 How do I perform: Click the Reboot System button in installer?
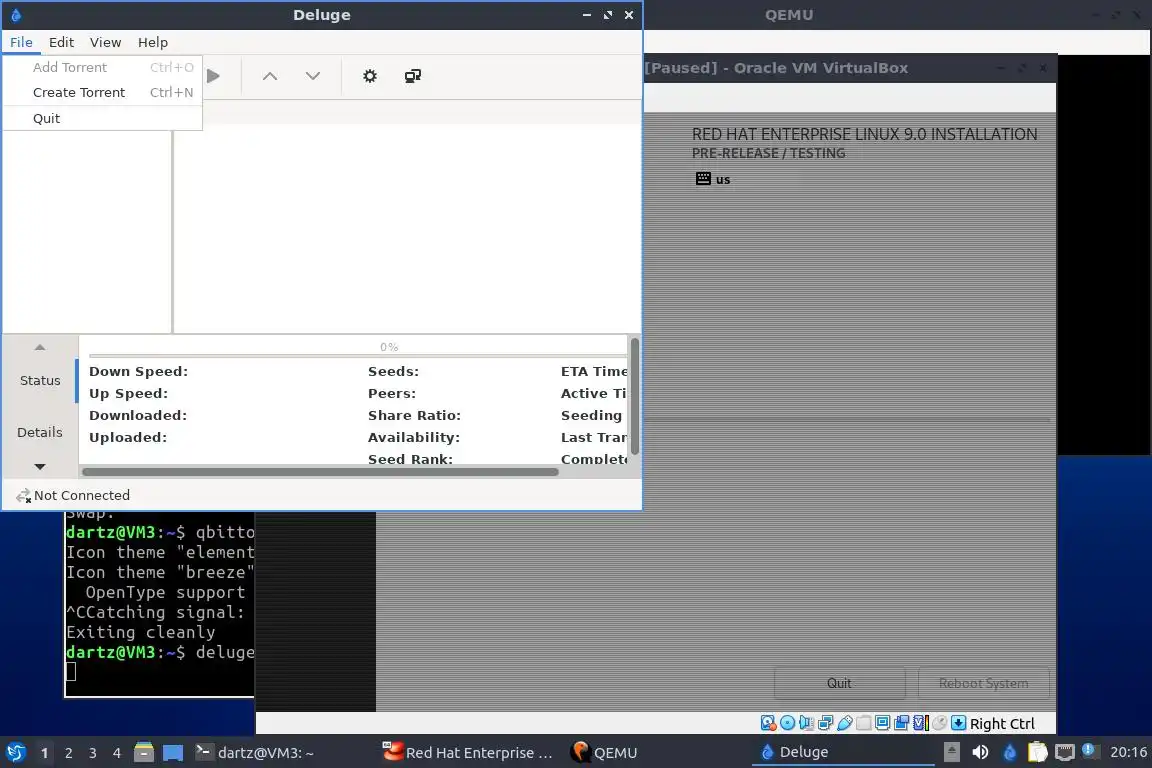click(x=983, y=683)
